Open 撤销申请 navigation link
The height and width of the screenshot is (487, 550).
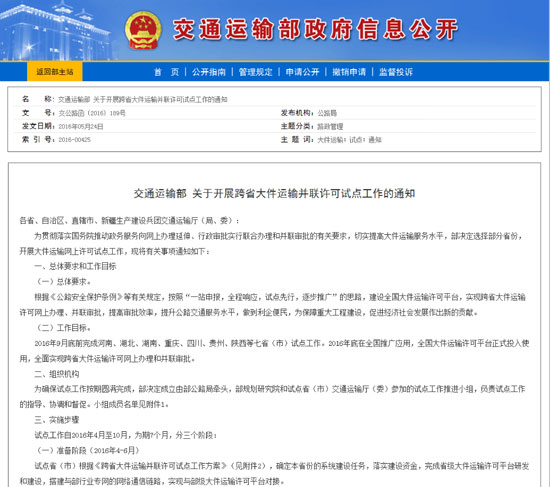click(349, 72)
